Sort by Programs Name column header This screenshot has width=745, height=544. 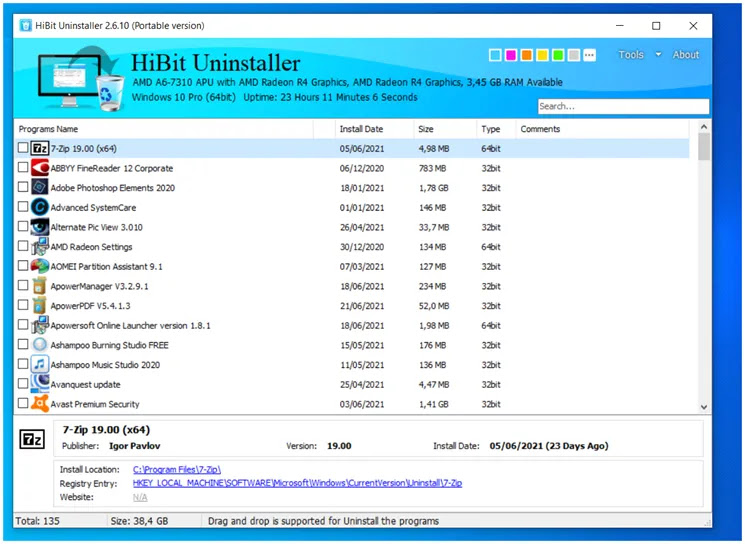pos(165,129)
